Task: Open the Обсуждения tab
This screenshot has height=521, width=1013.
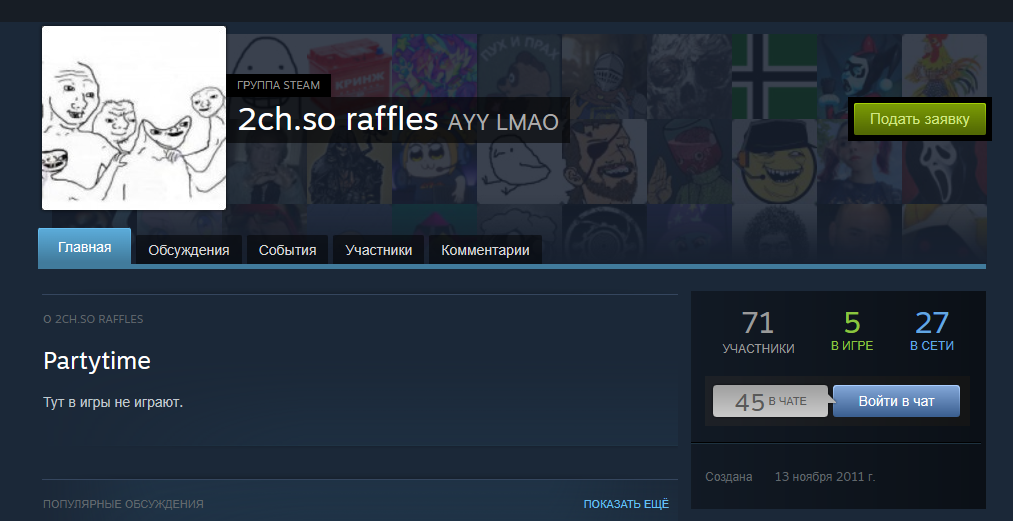Action: point(189,250)
